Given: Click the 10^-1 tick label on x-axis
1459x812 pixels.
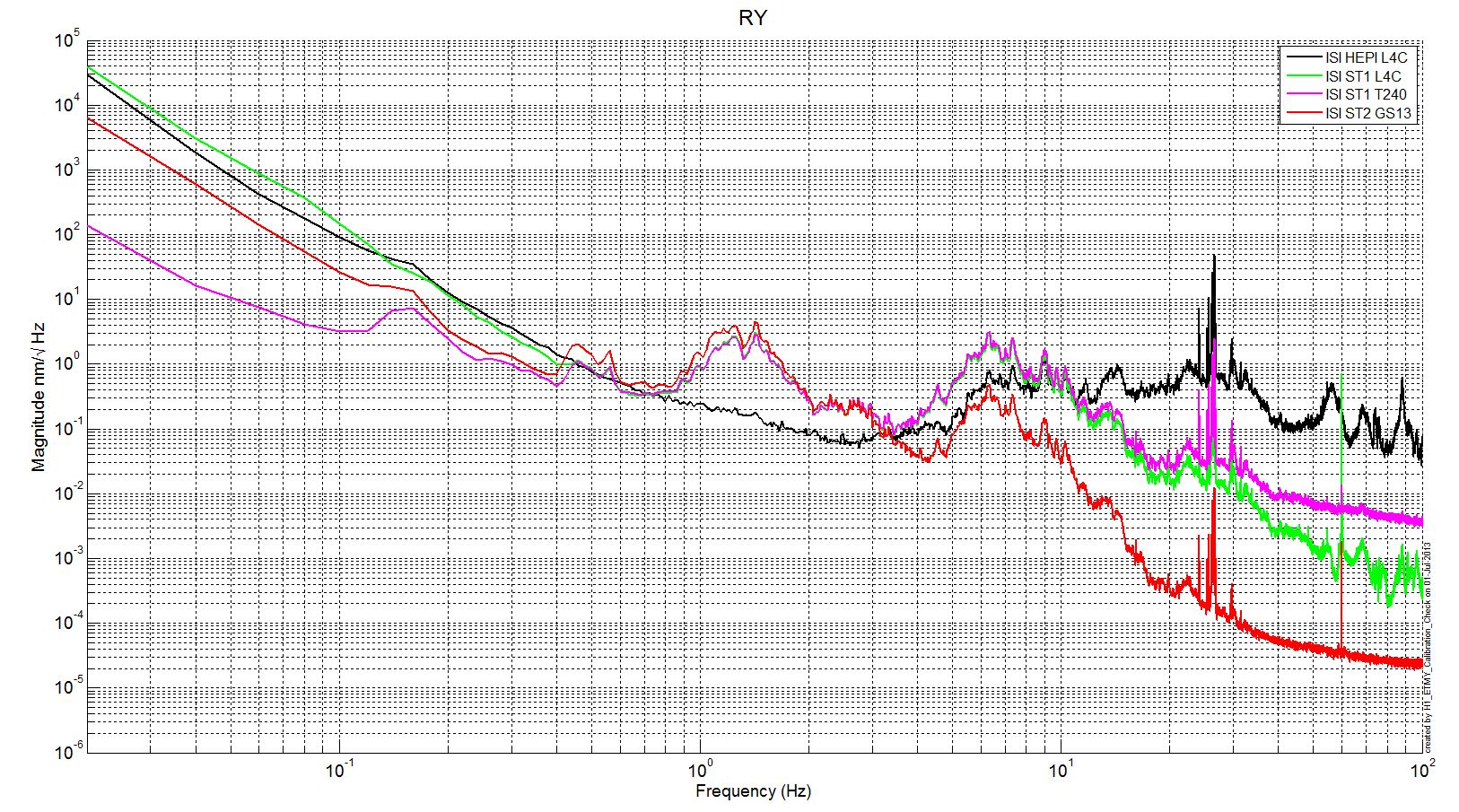Looking at the screenshot, I should pyautogui.click(x=338, y=771).
